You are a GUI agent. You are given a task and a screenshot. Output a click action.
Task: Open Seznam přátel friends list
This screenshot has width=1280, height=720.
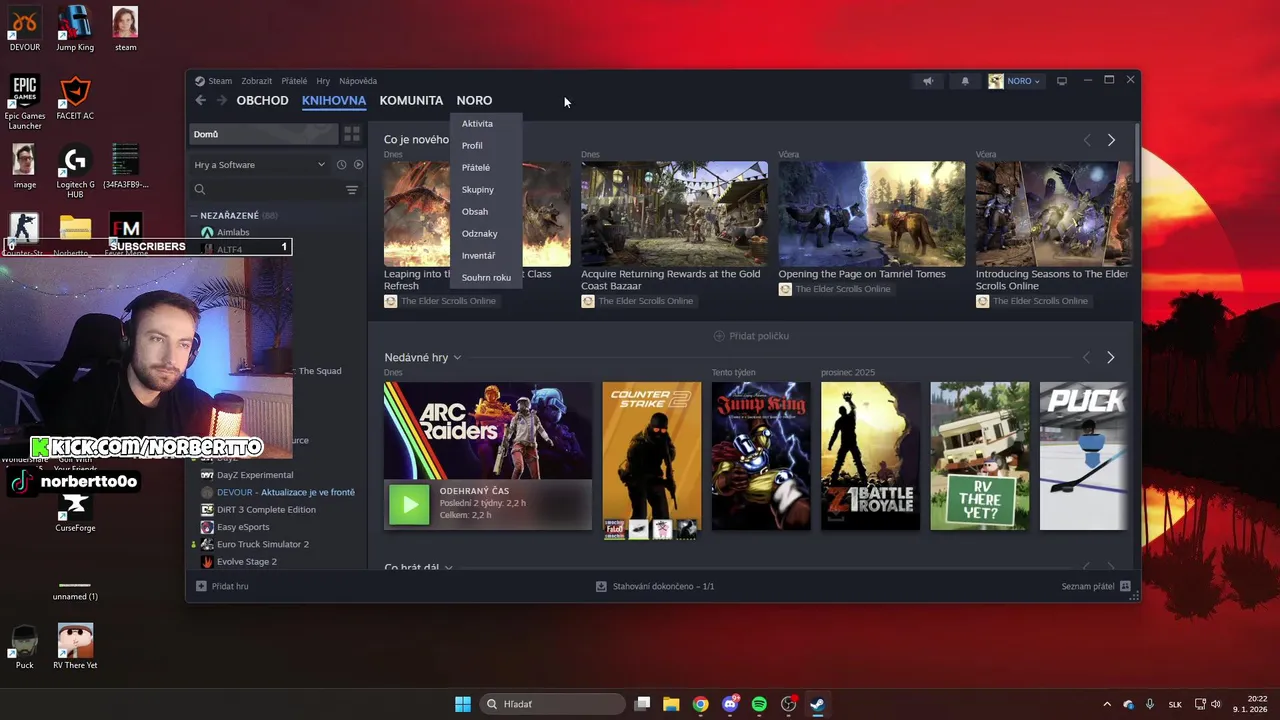pyautogui.click(x=1096, y=586)
